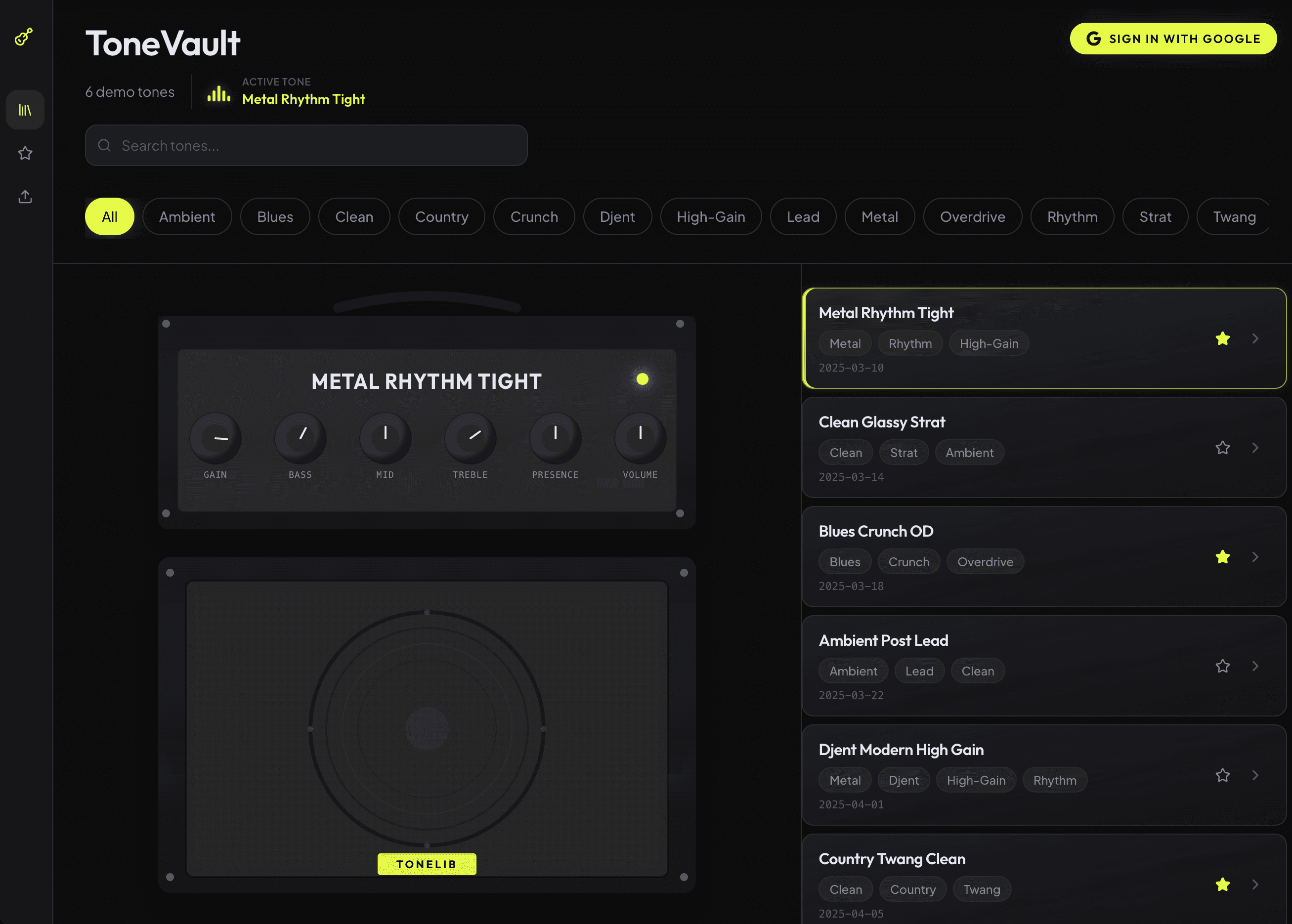Click the guitar logo icon in sidebar
Image resolution: width=1292 pixels, height=924 pixels.
pos(24,37)
